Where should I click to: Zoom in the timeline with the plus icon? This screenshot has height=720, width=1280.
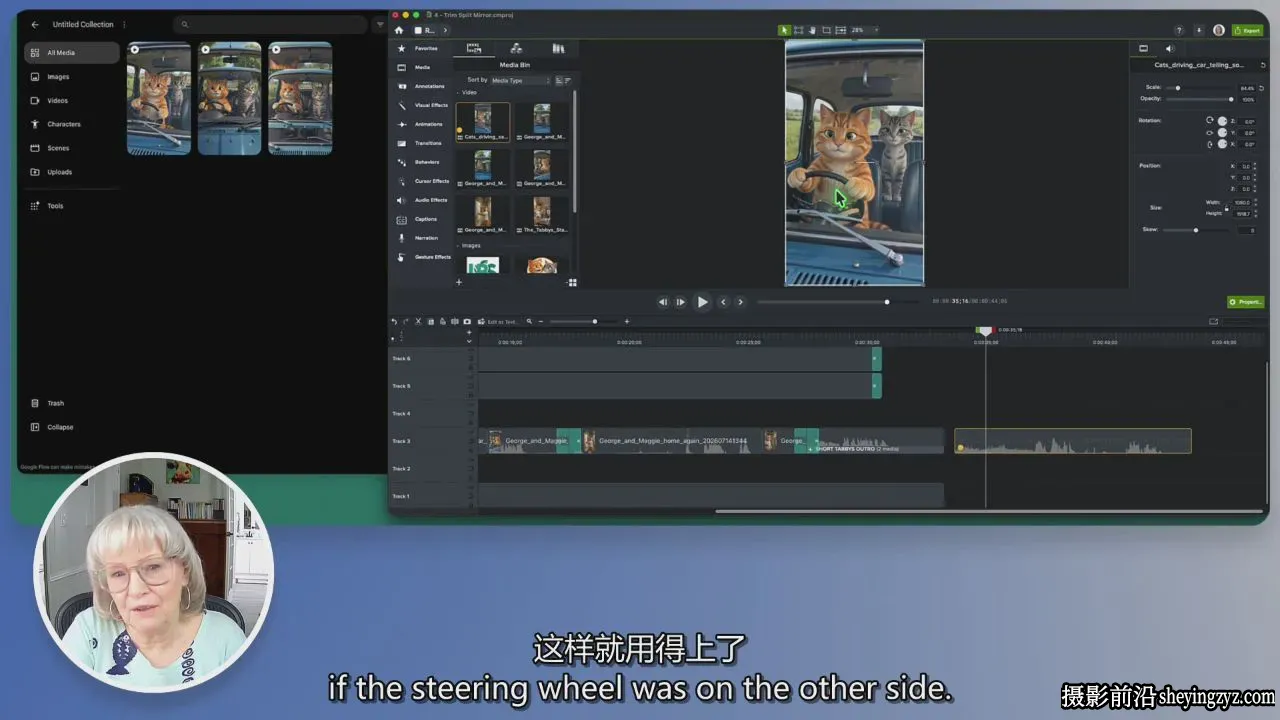point(627,321)
